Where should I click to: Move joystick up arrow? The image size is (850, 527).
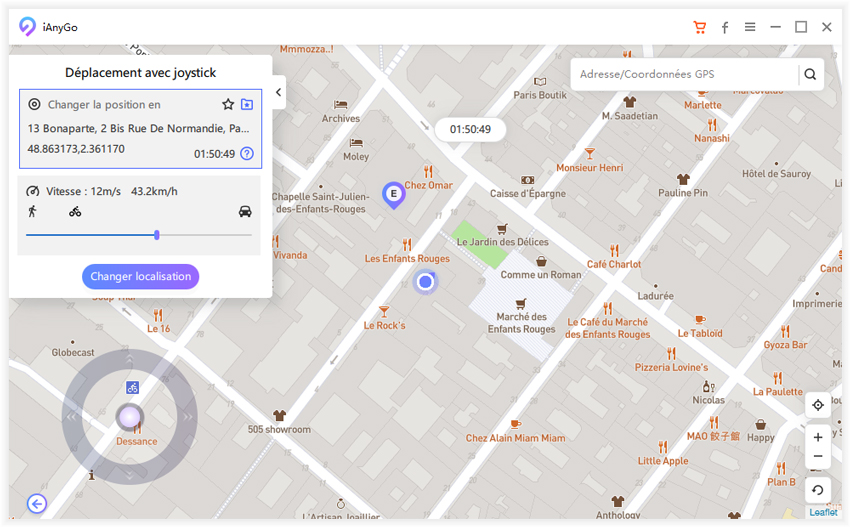pos(129,359)
